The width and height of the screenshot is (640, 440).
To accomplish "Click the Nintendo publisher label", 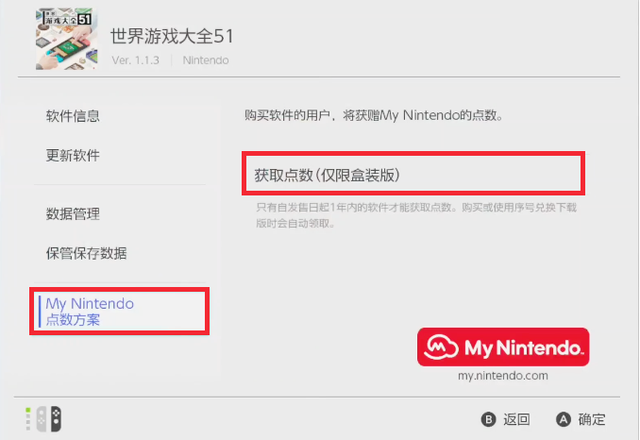I will [206, 60].
